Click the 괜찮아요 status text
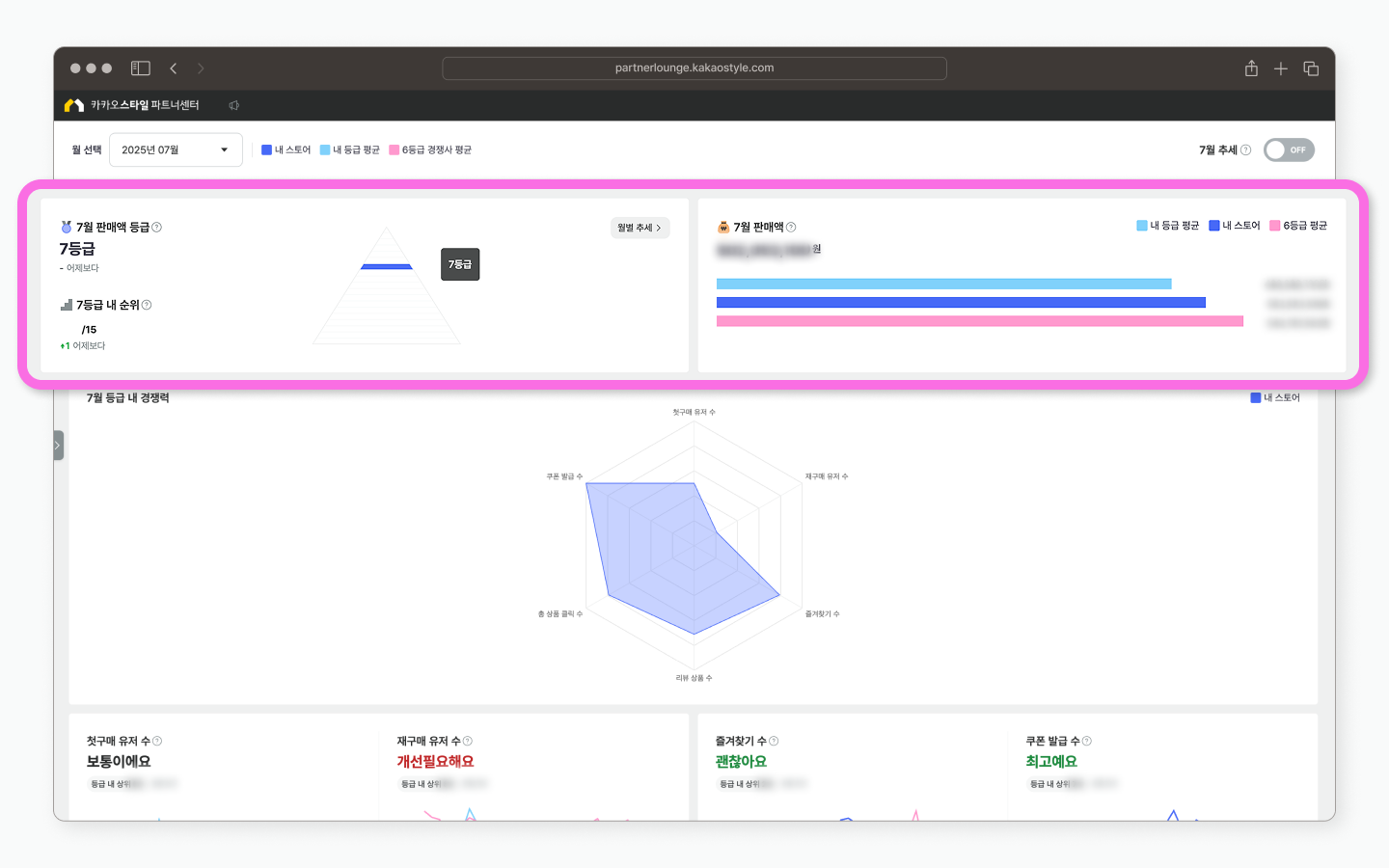Viewport: 1389px width, 868px height. 741,761
